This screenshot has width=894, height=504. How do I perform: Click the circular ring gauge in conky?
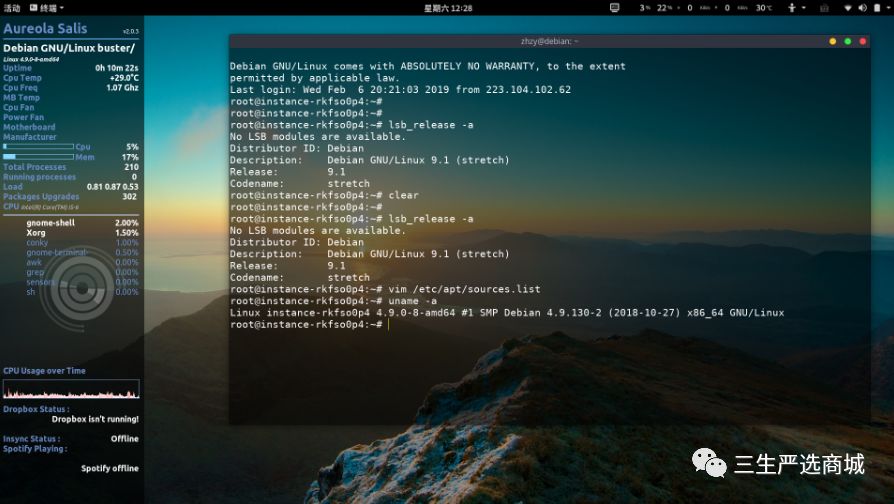pyautogui.click(x=82, y=288)
